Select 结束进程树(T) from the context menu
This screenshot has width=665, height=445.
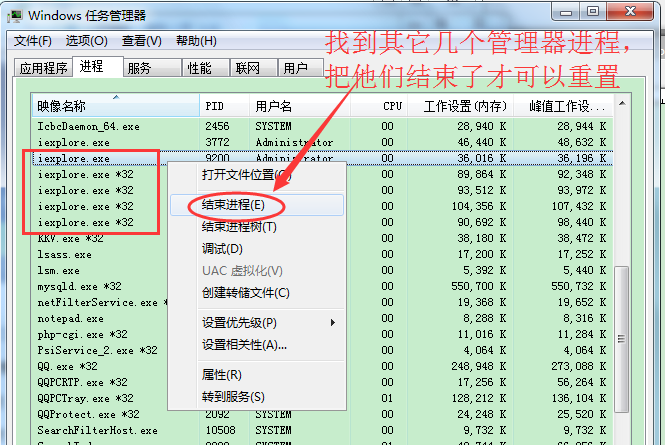(x=239, y=226)
